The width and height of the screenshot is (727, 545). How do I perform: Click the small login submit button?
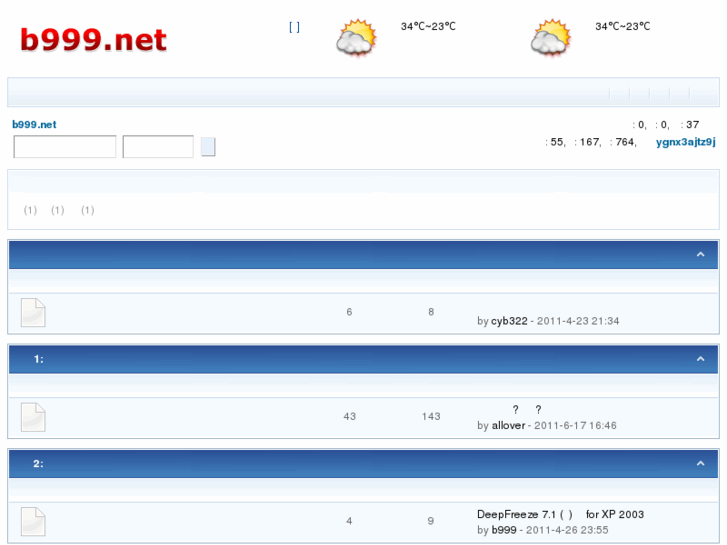coord(208,147)
